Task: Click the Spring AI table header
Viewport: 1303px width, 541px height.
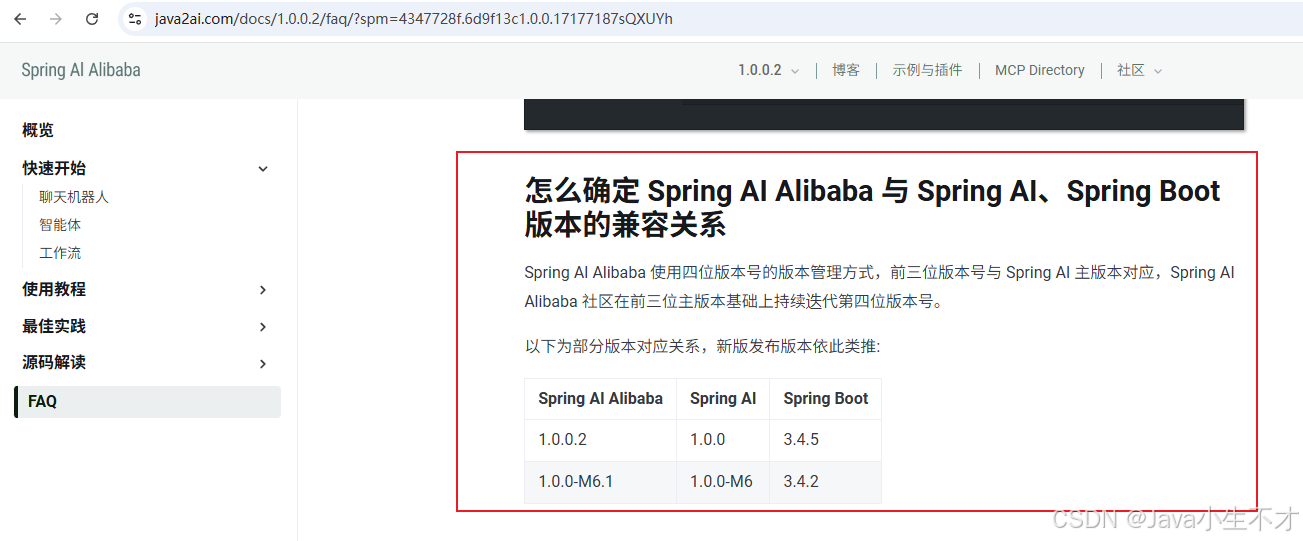Action: [723, 398]
